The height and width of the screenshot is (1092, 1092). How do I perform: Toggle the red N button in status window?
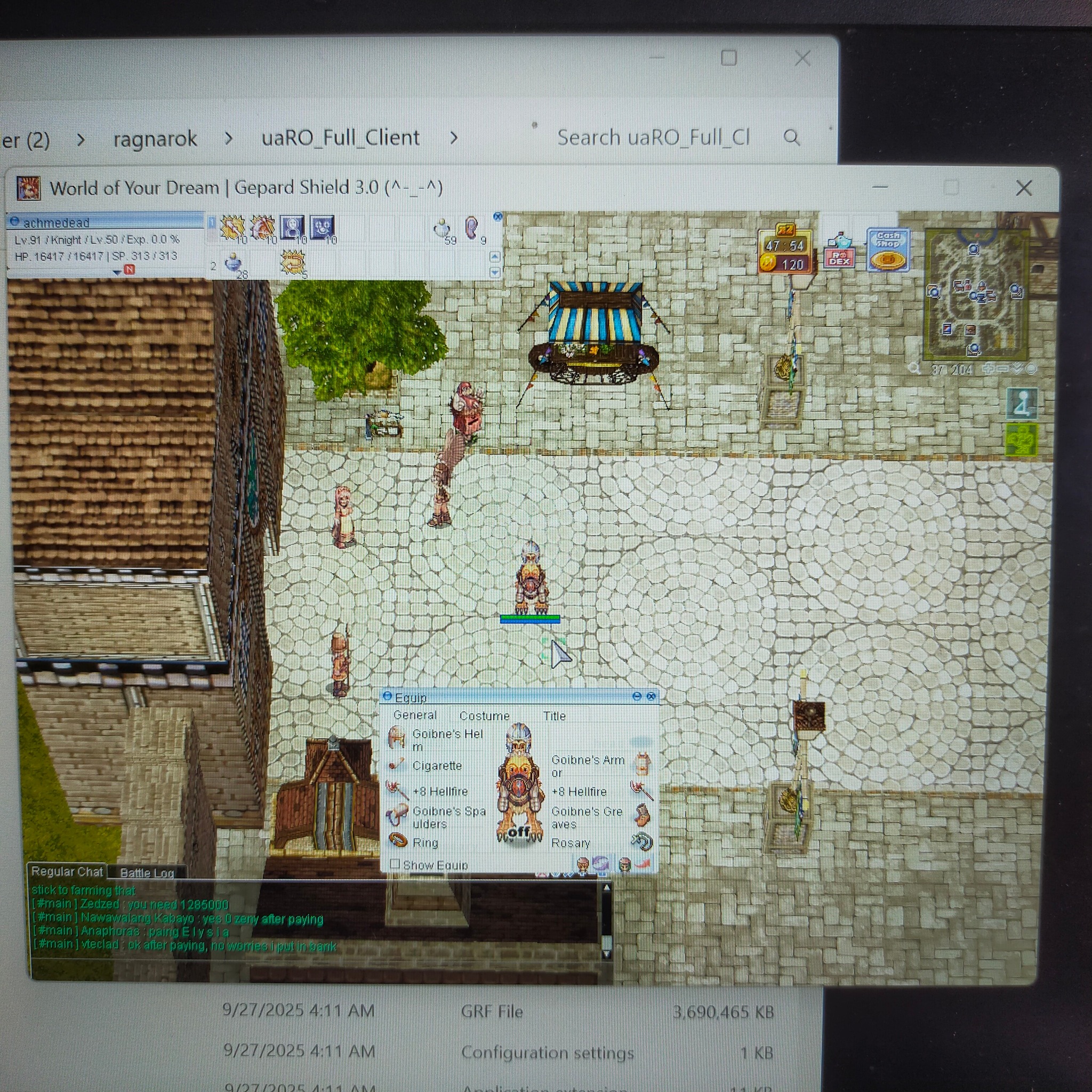[130, 270]
